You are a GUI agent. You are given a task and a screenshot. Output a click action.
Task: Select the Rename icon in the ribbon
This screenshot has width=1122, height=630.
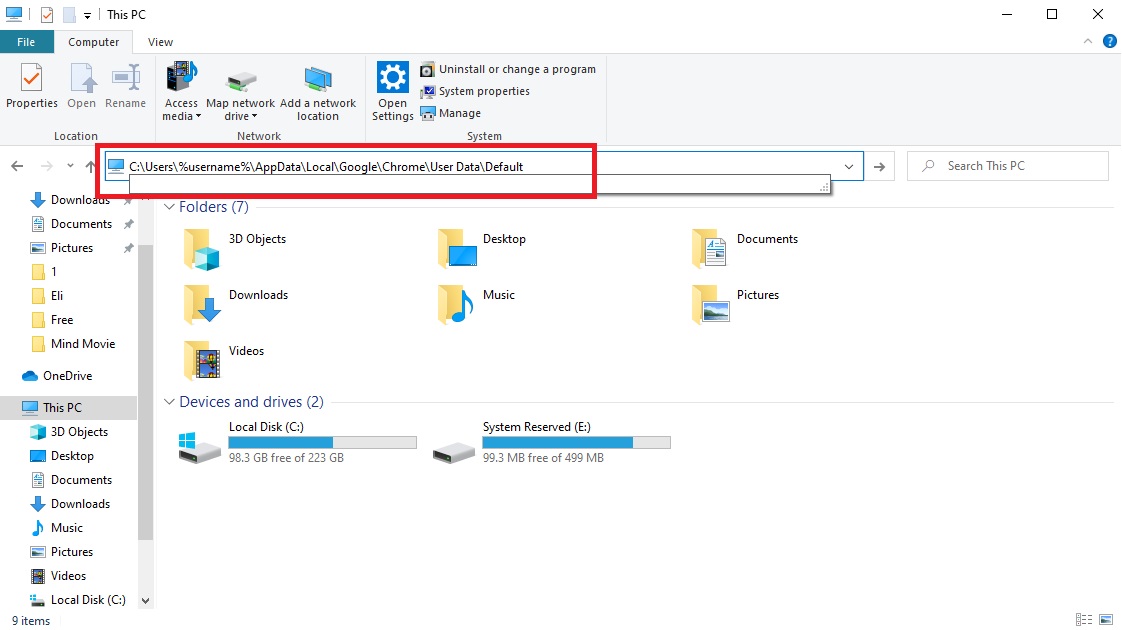[x=125, y=86]
